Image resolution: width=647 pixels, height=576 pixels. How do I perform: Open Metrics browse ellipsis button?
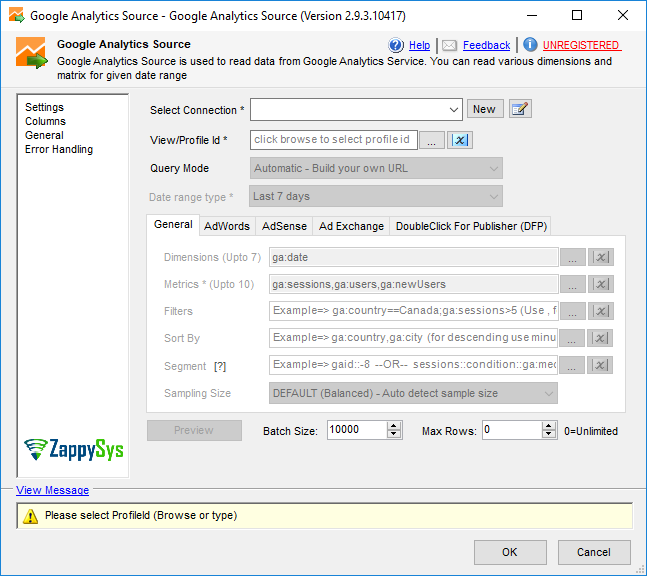pyautogui.click(x=572, y=284)
